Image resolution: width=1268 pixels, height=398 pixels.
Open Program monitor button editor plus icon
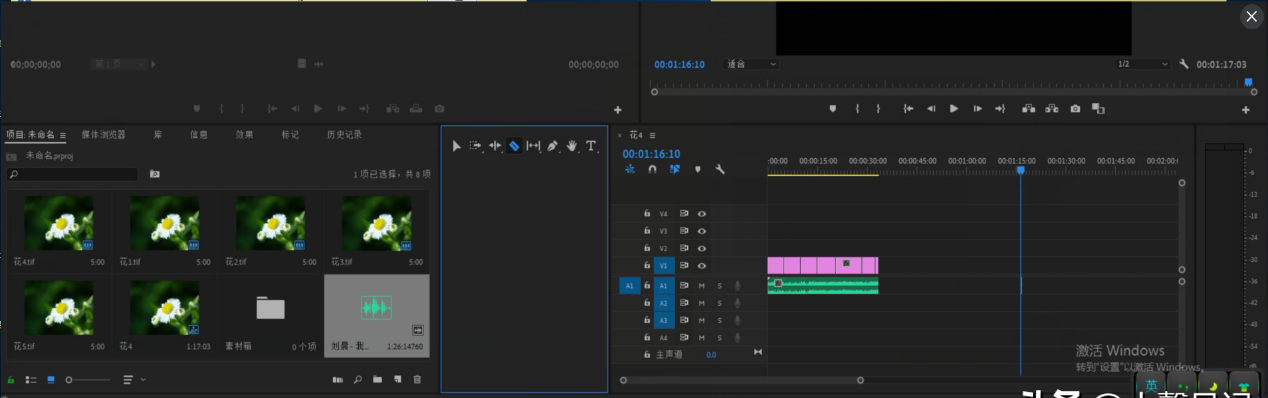tap(1245, 110)
